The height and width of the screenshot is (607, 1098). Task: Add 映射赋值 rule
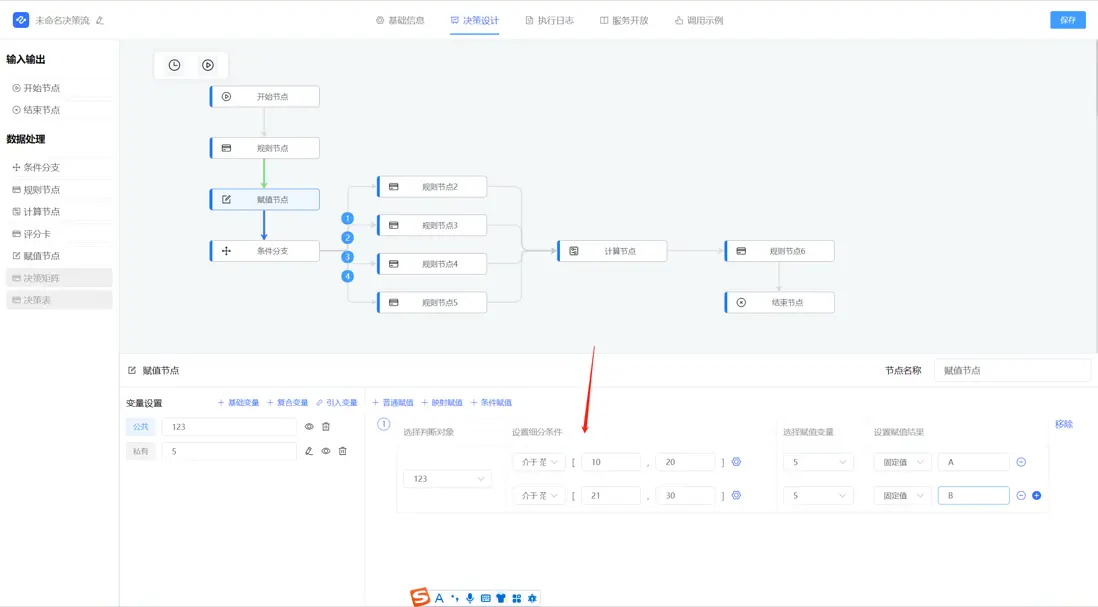[442, 403]
